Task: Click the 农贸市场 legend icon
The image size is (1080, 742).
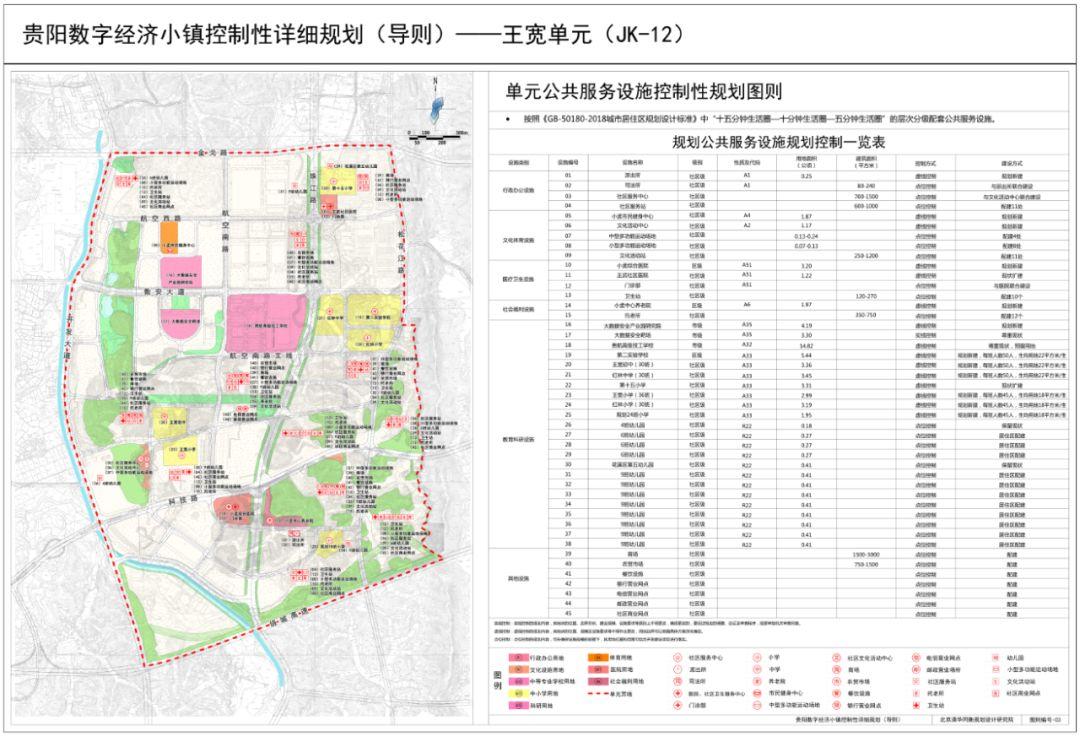Action: tap(836, 681)
